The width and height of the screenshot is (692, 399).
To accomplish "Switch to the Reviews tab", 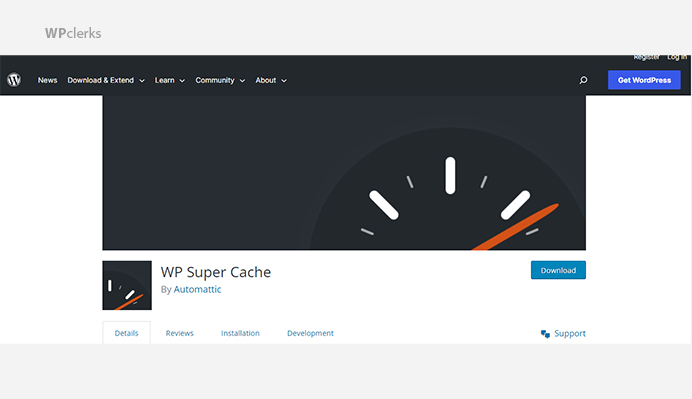I will (x=180, y=333).
